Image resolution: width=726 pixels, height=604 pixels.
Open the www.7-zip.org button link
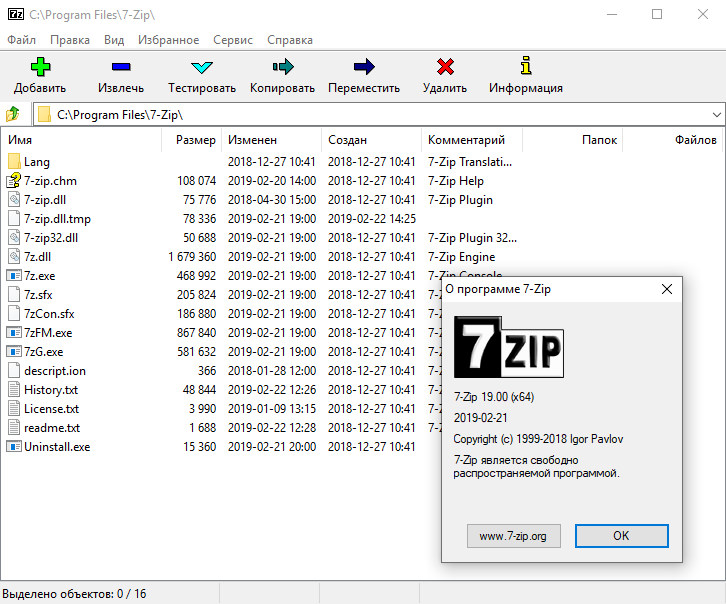pos(513,536)
